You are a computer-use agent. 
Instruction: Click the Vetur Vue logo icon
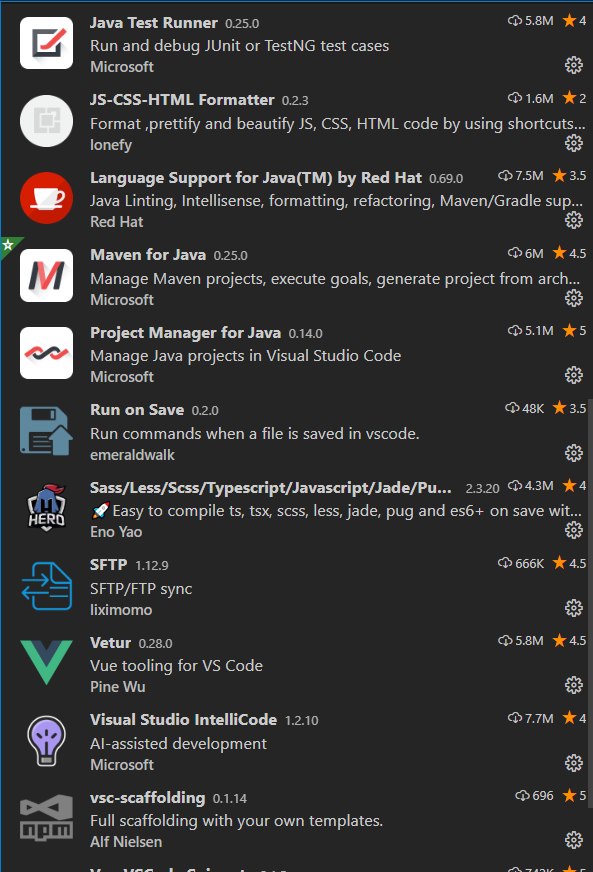(46, 662)
